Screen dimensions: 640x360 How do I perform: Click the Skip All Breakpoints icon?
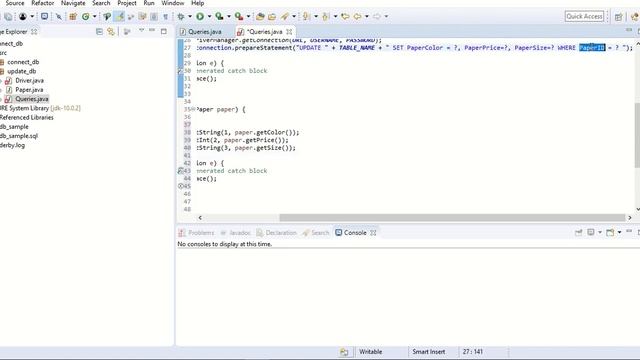coord(58,16)
